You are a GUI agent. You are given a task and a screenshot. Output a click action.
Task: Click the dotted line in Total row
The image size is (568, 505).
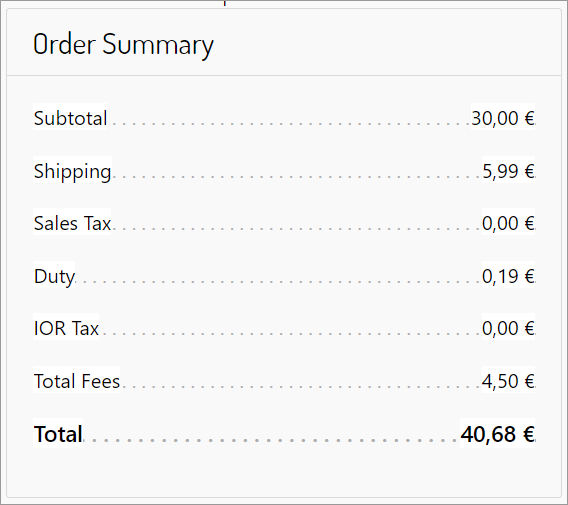(273, 441)
